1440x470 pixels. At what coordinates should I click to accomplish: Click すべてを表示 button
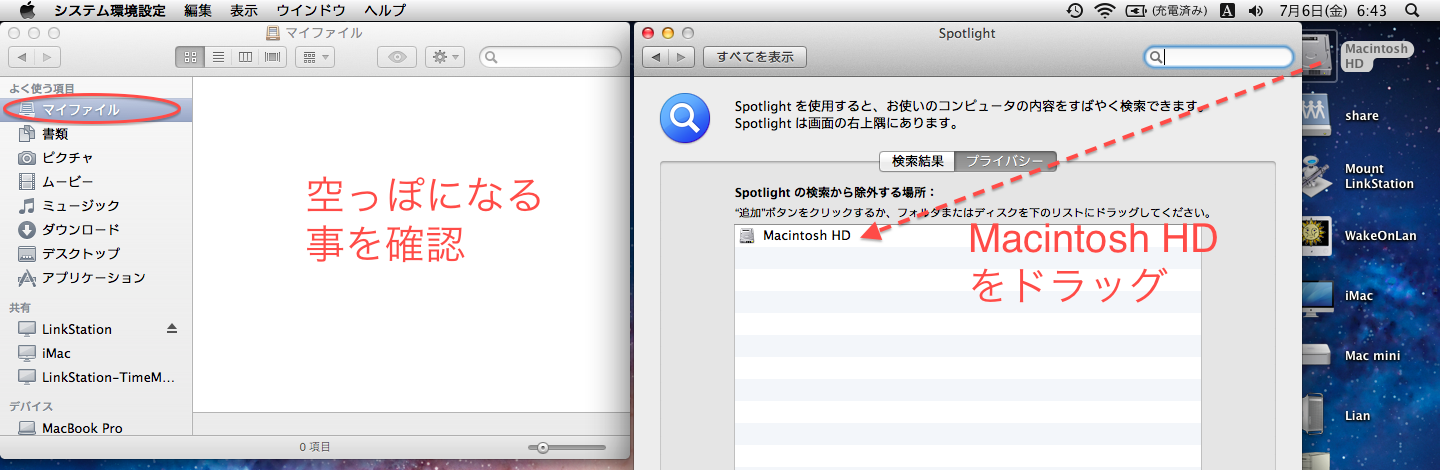coord(755,57)
